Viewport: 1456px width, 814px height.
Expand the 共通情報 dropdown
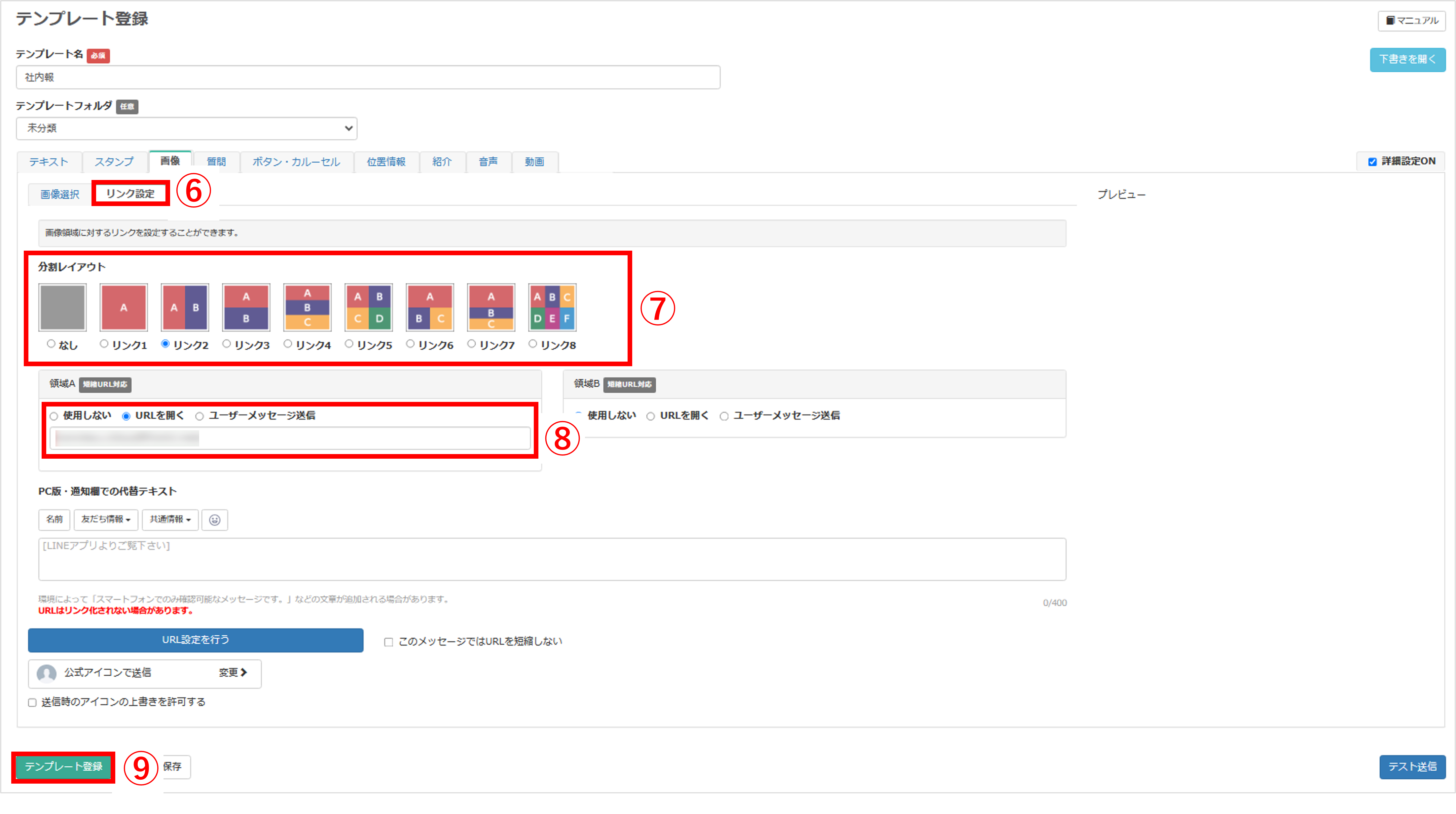170,520
